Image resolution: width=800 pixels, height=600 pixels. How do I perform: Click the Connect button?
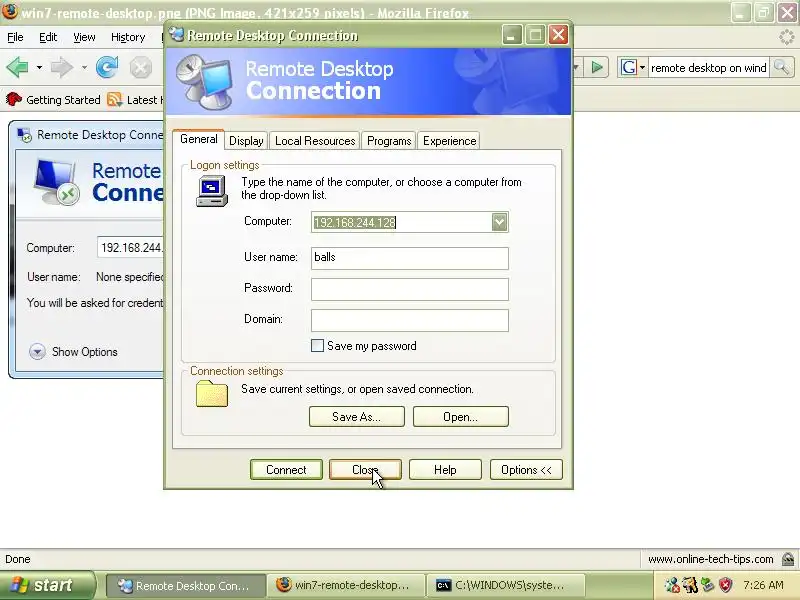pos(286,470)
